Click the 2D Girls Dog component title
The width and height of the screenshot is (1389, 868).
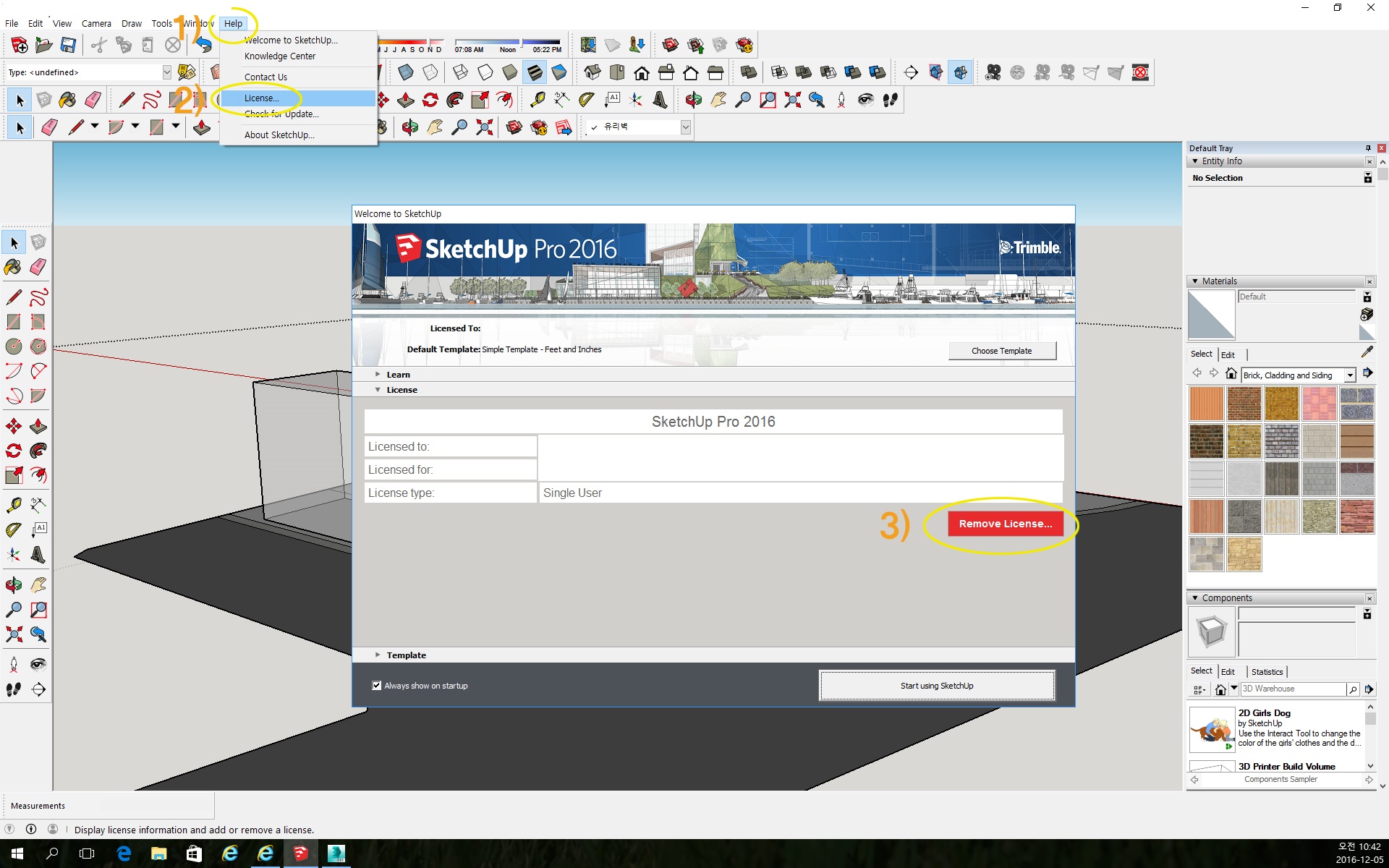click(x=1264, y=713)
